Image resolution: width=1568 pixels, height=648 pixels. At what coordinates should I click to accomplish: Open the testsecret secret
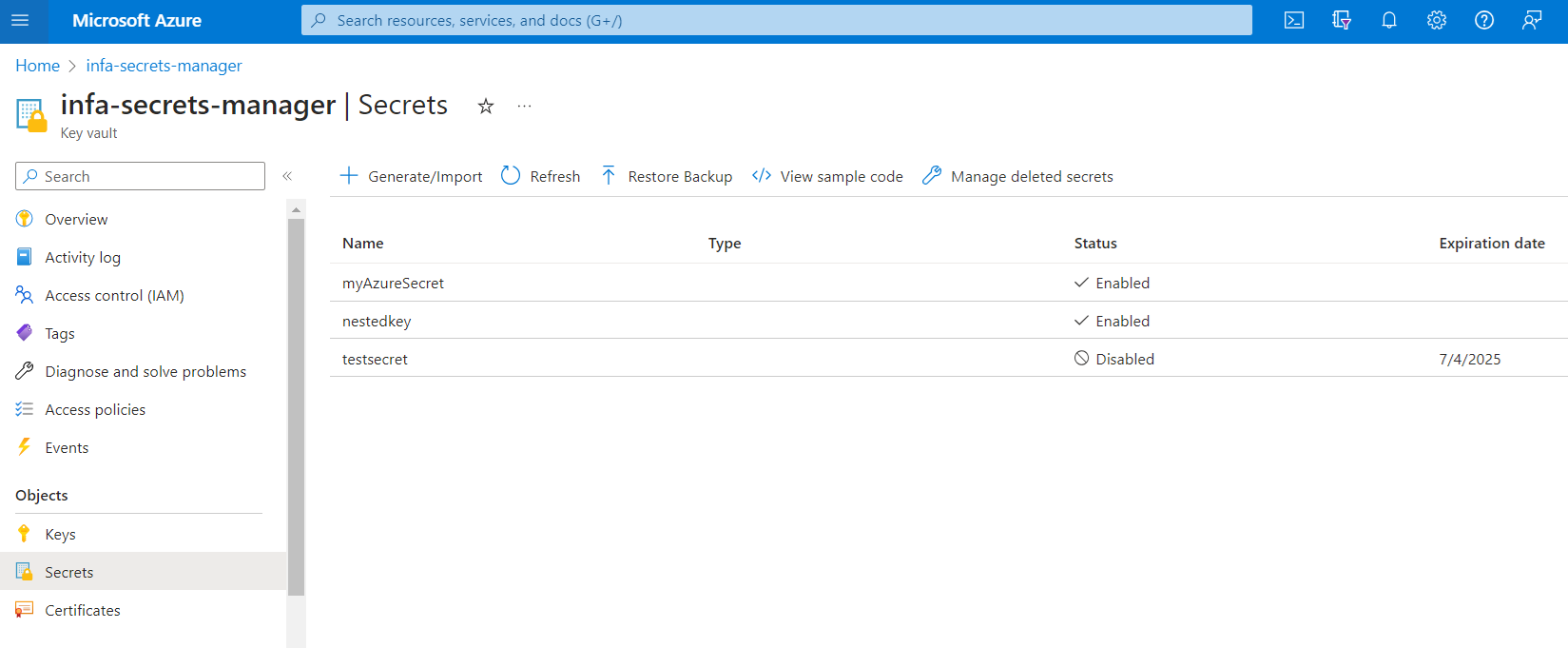pos(375,360)
